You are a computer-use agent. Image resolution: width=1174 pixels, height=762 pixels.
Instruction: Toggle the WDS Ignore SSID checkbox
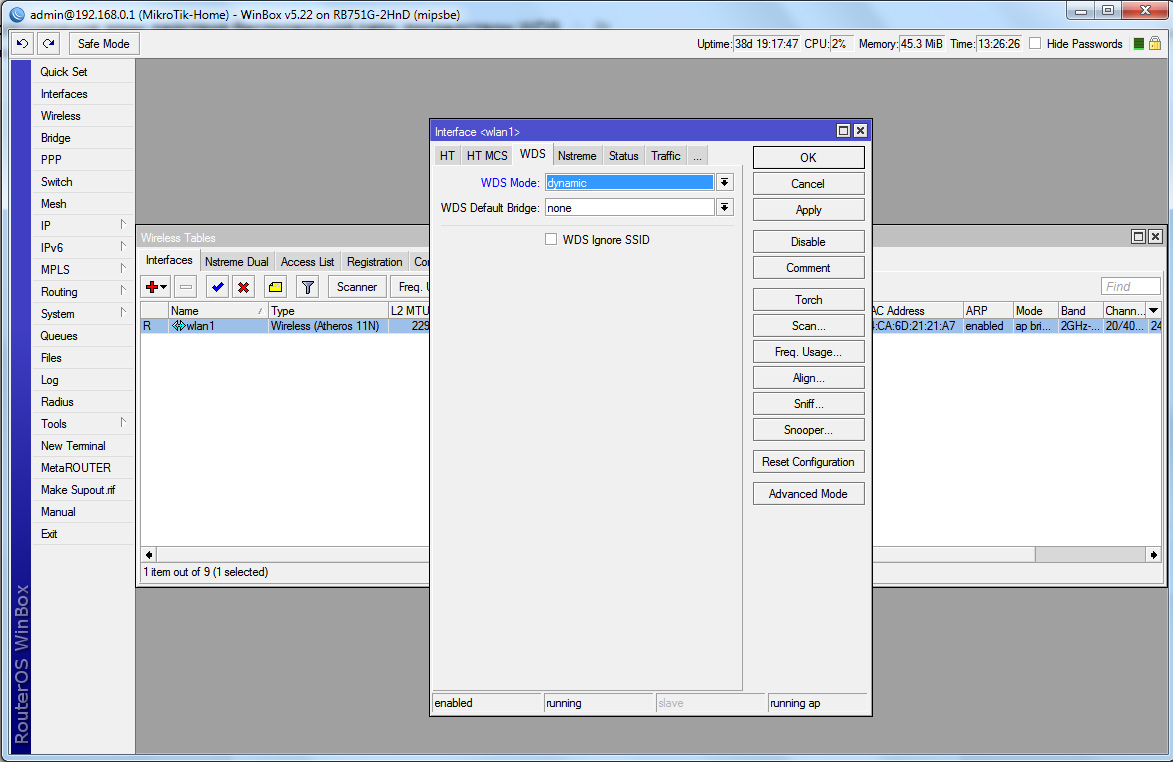550,239
